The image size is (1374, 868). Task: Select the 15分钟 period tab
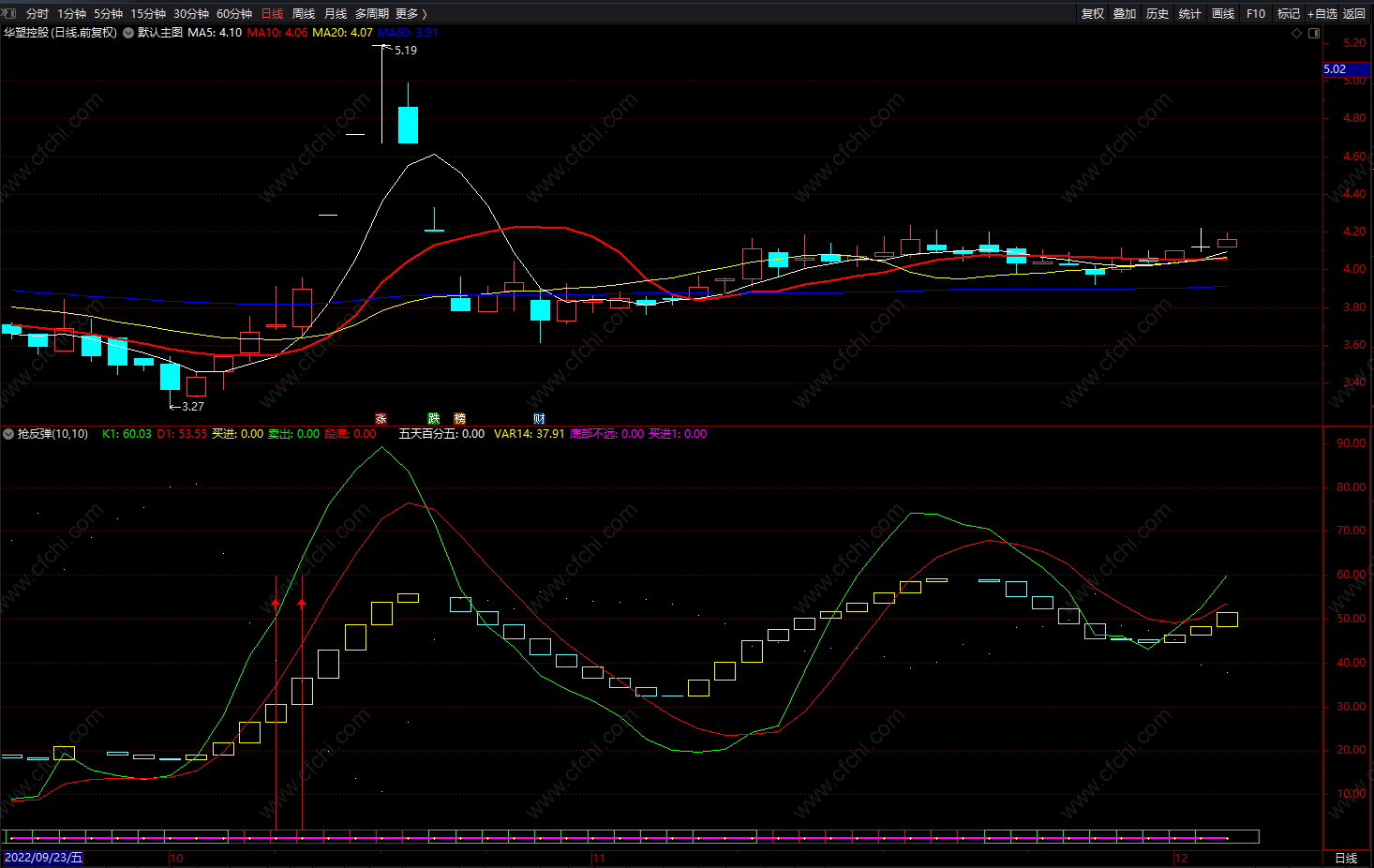tap(148, 13)
